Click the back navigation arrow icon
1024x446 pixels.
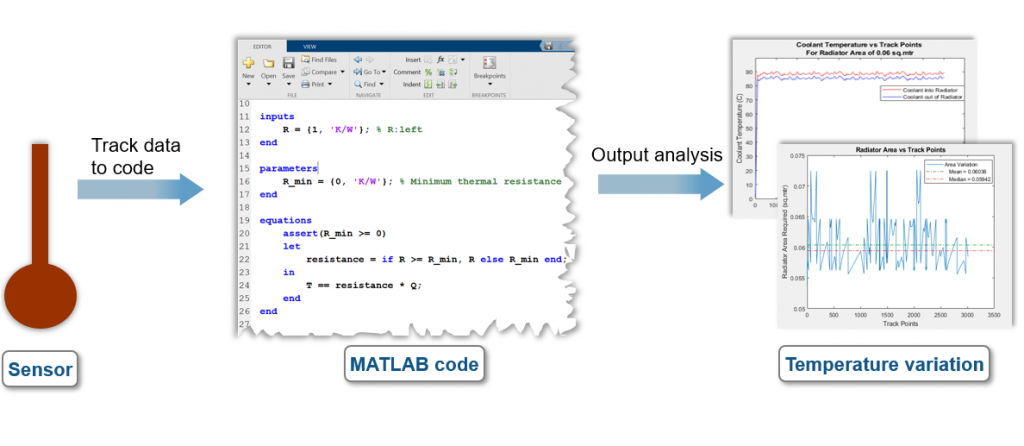coord(359,60)
